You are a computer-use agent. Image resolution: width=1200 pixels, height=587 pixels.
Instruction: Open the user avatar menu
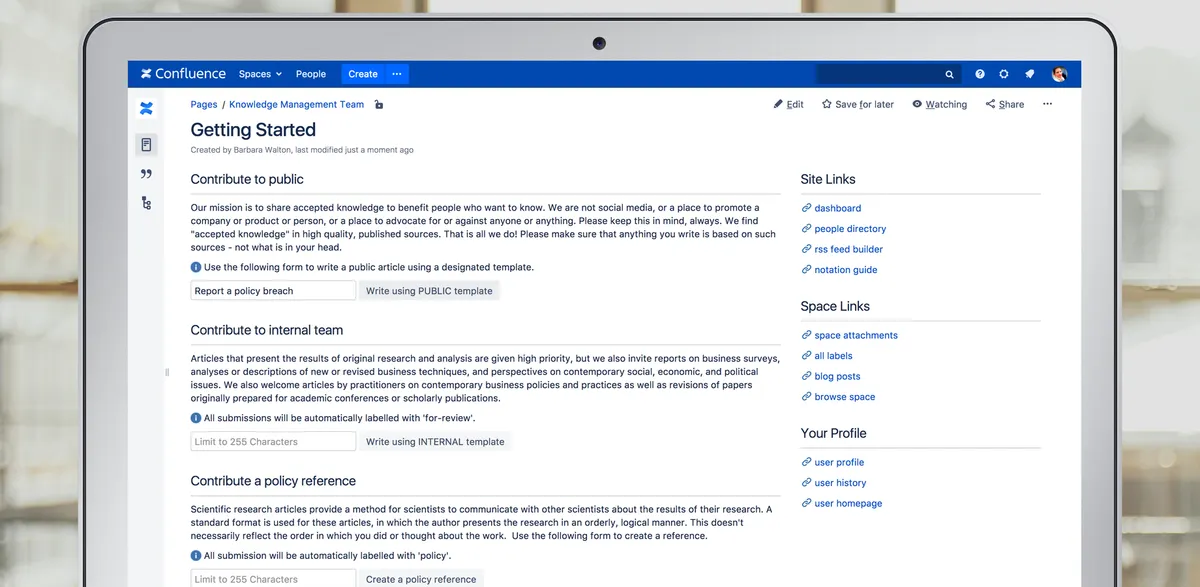click(1060, 74)
